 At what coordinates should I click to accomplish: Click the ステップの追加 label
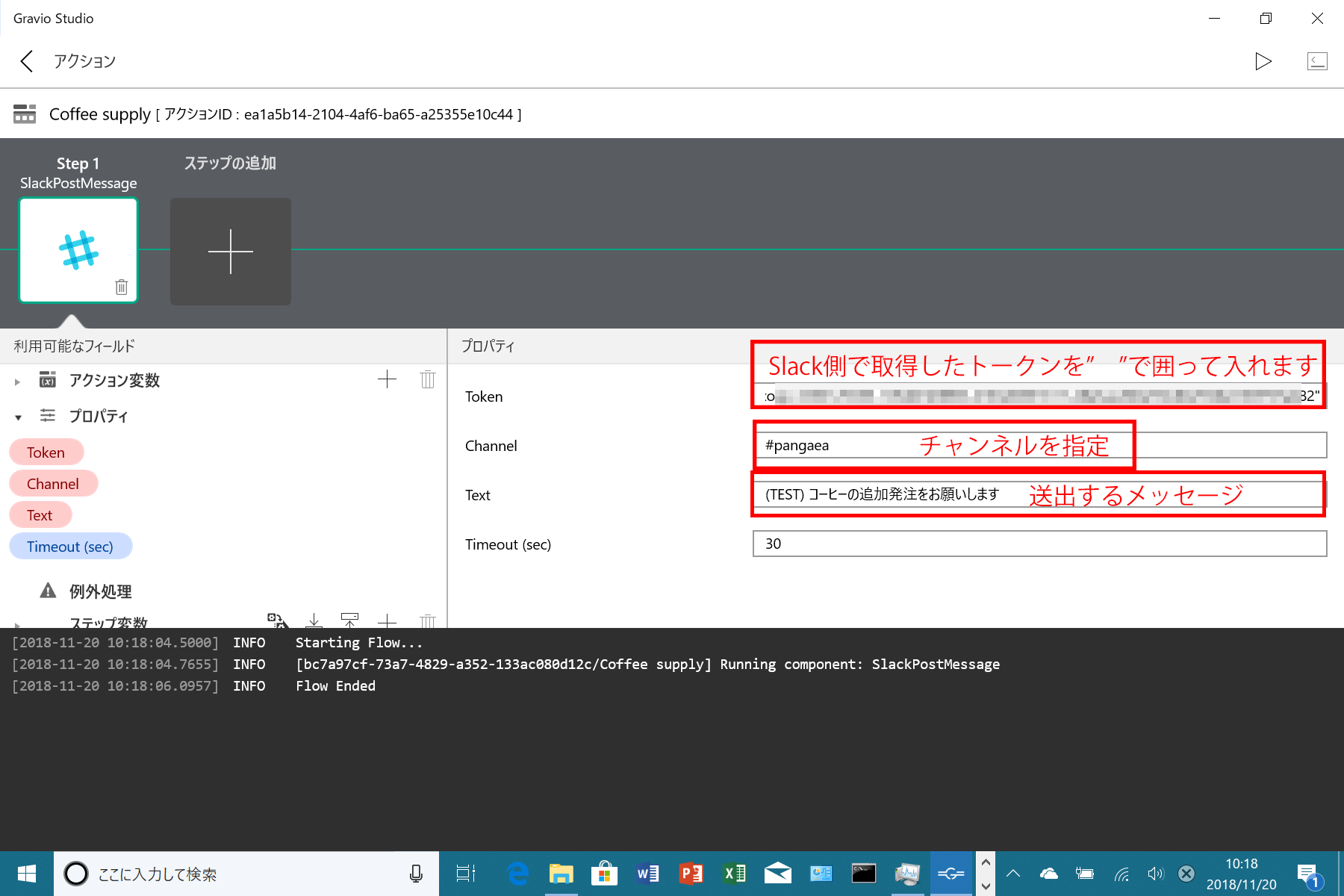(x=230, y=163)
